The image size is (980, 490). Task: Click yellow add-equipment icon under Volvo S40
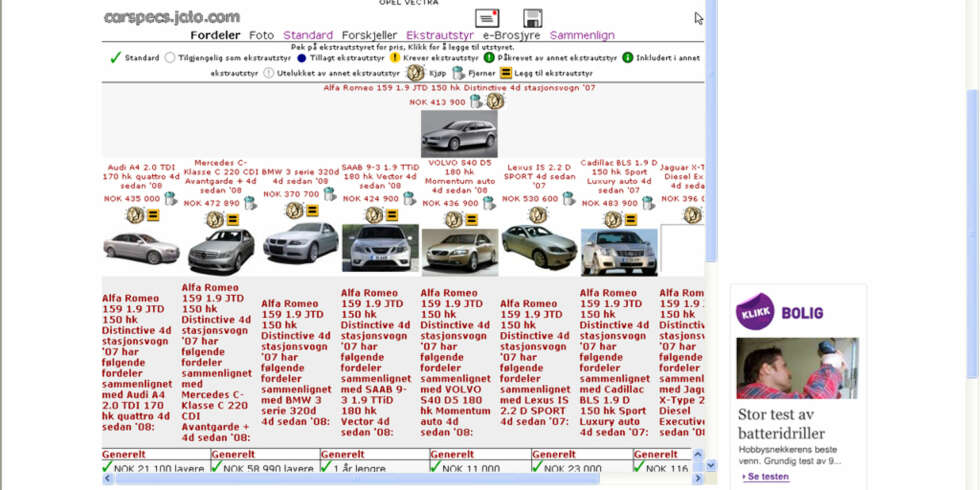472,220
